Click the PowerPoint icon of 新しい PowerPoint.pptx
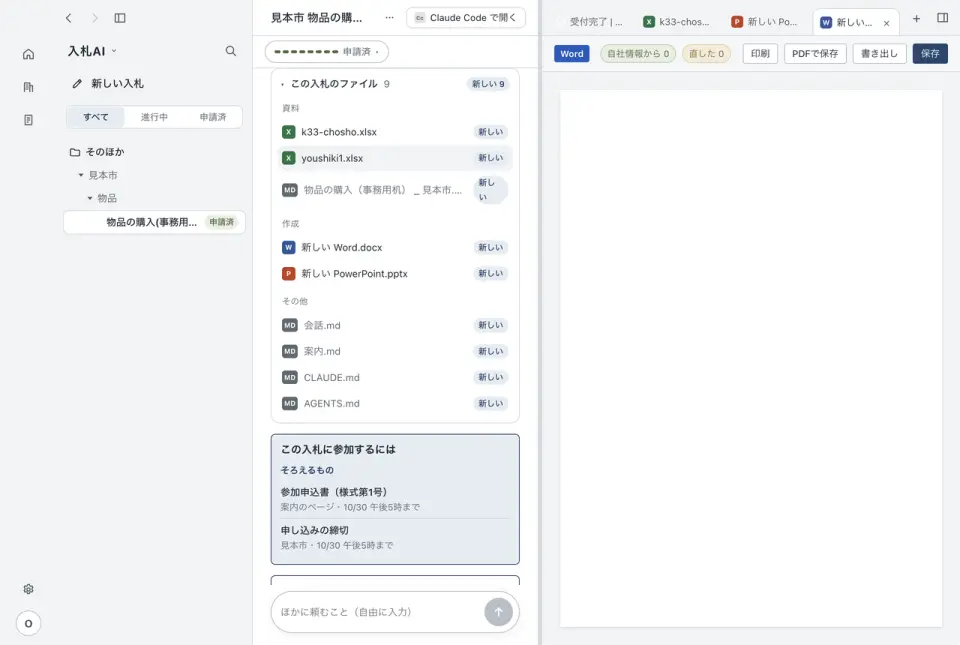The image size is (960, 645). point(288,274)
